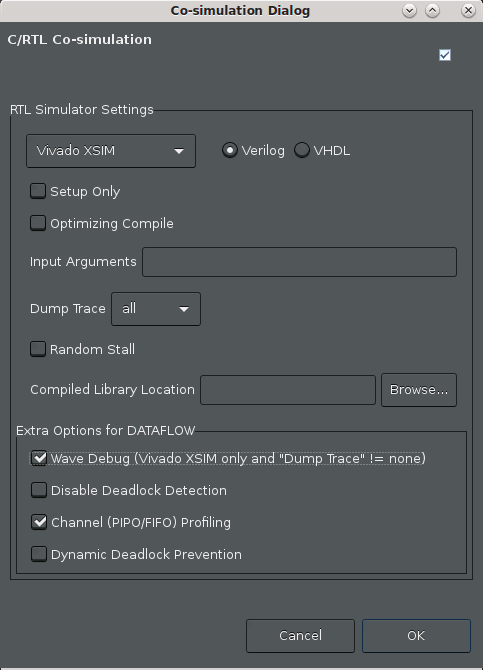The height and width of the screenshot is (670, 483).
Task: Expand the Dump Trace dropdown
Action: pyautogui.click(x=156, y=309)
